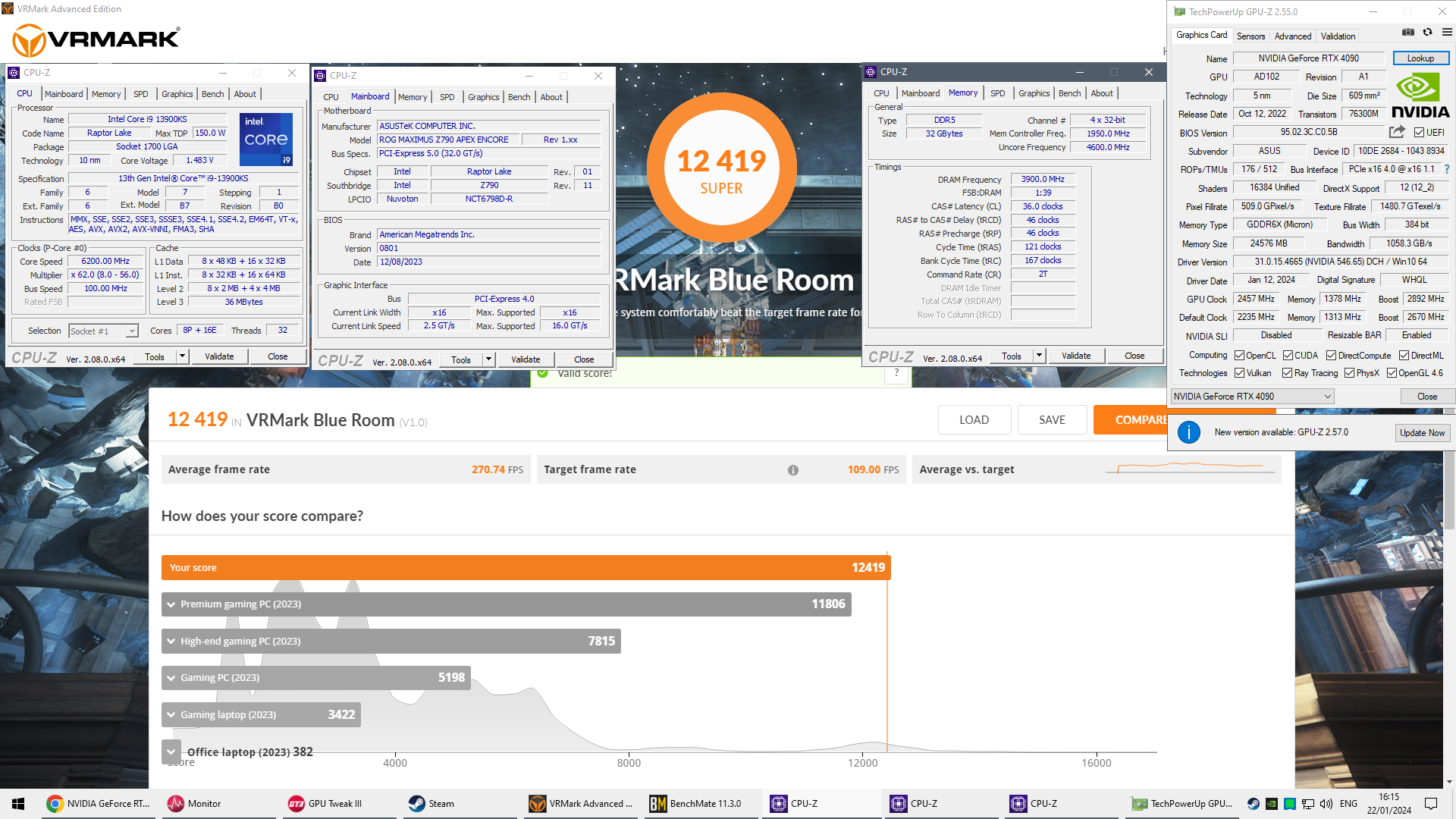This screenshot has height=819, width=1456.
Task: Open Tools dropdown arrow in CPU tab window
Action: (182, 356)
